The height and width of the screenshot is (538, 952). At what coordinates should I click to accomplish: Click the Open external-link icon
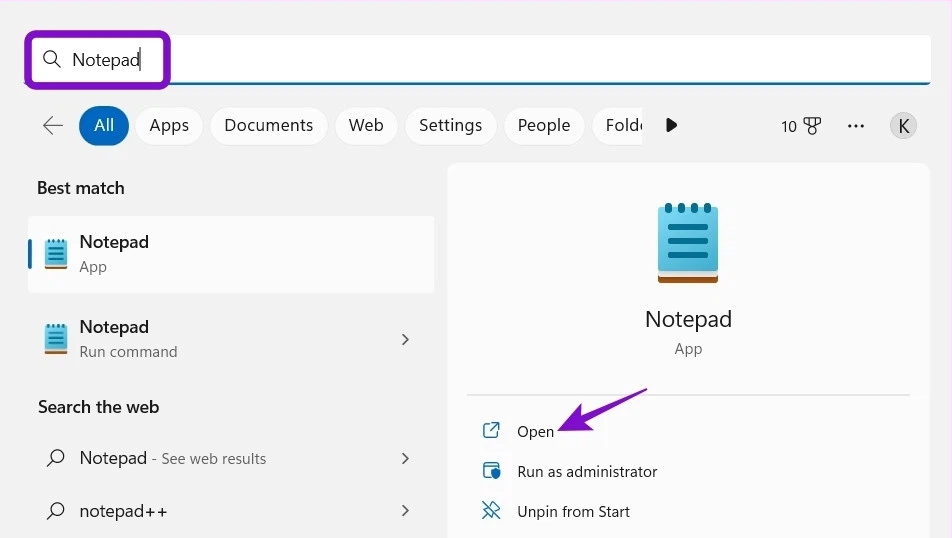(491, 431)
